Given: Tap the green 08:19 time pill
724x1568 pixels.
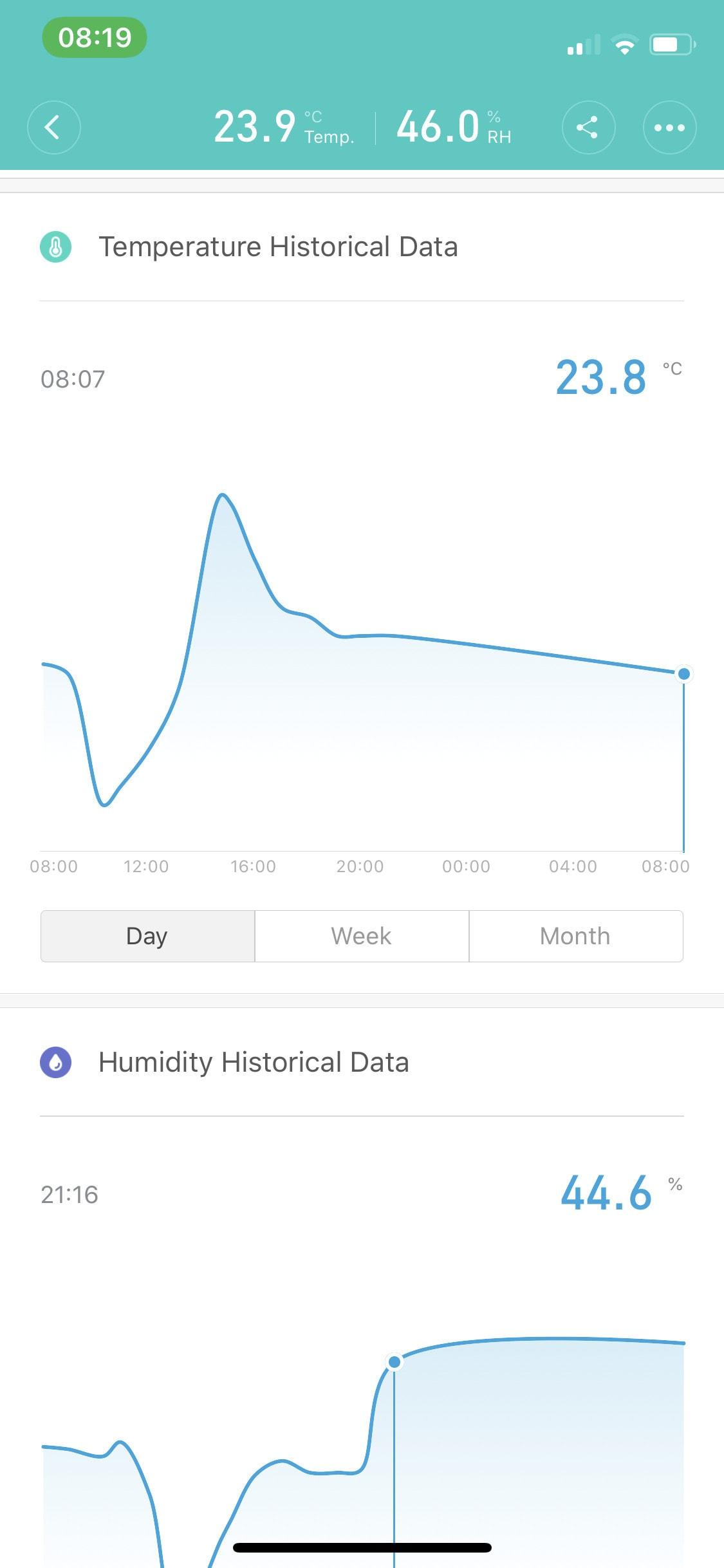Looking at the screenshot, I should pyautogui.click(x=95, y=37).
